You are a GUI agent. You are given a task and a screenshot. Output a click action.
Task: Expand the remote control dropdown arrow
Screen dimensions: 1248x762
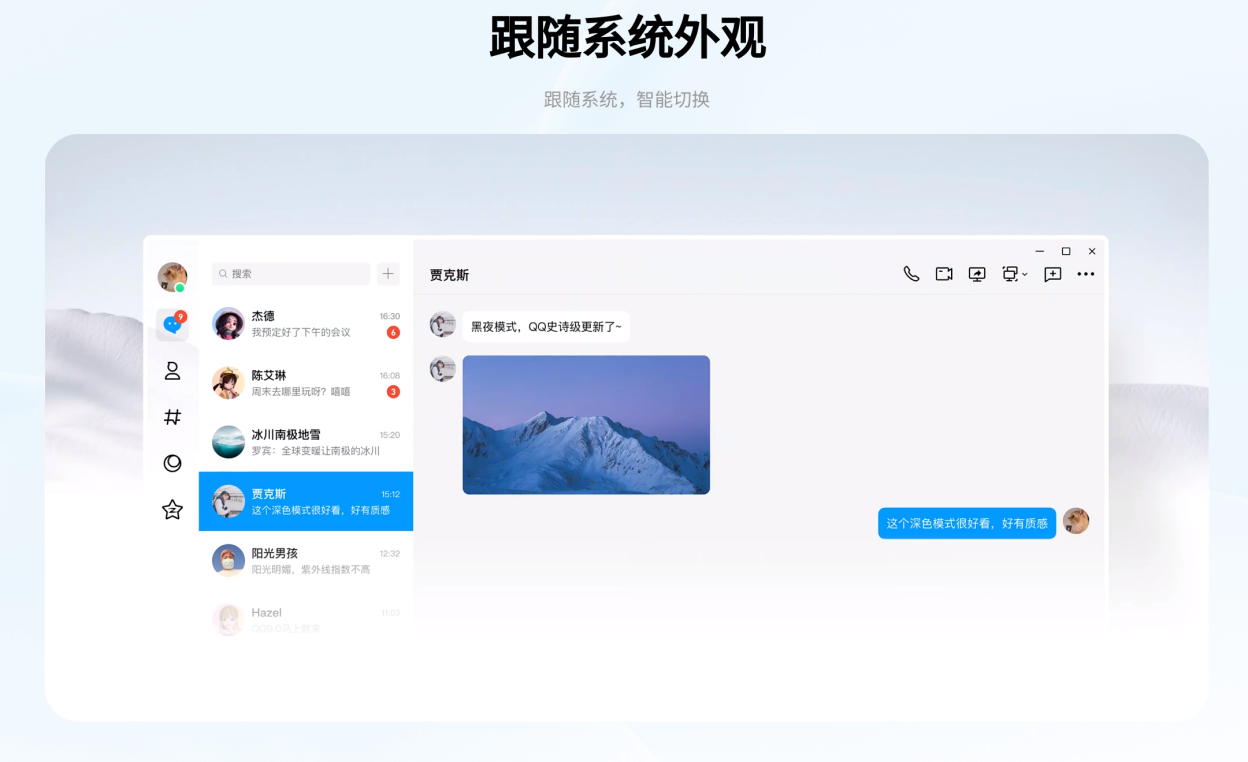pyautogui.click(x=1025, y=275)
